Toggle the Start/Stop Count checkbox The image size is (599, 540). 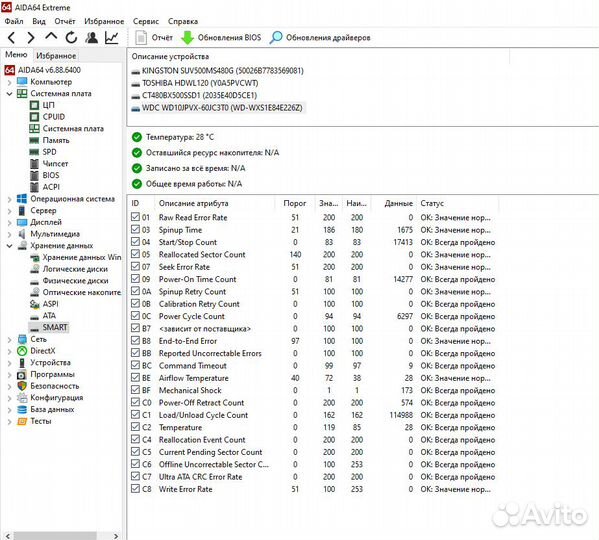135,242
